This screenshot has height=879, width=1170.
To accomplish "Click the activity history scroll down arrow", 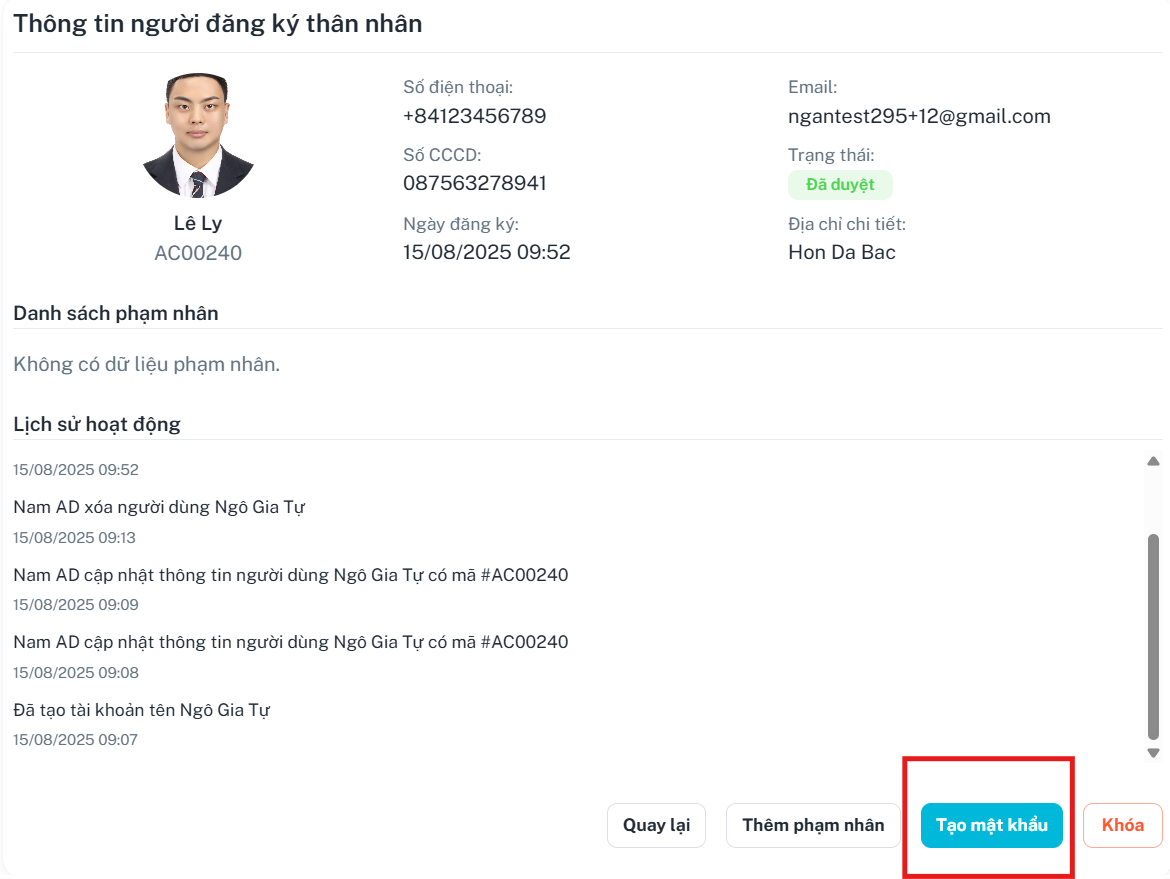I will click(1153, 753).
